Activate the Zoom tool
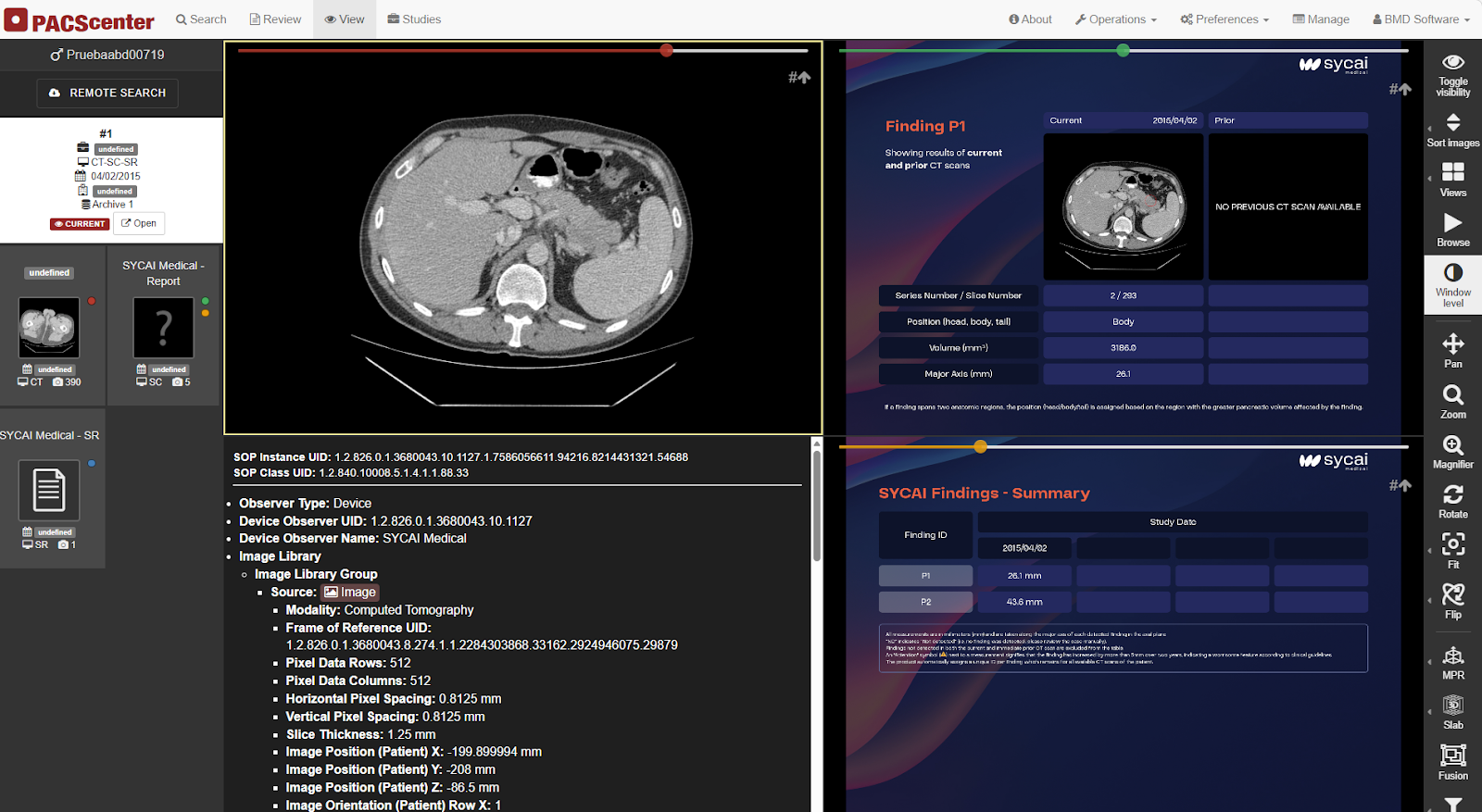Viewport: 1482px width, 812px height. point(1452,402)
